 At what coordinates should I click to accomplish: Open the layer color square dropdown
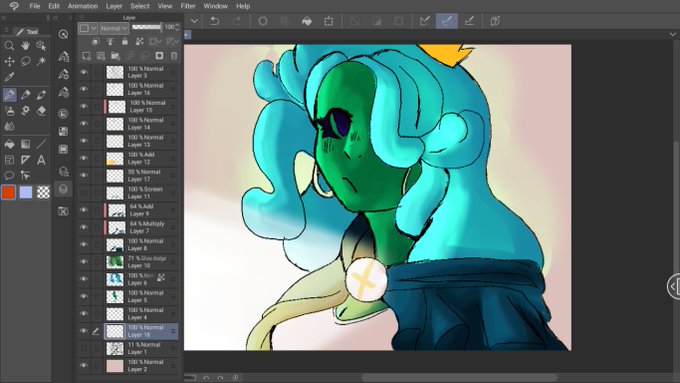click(x=88, y=28)
